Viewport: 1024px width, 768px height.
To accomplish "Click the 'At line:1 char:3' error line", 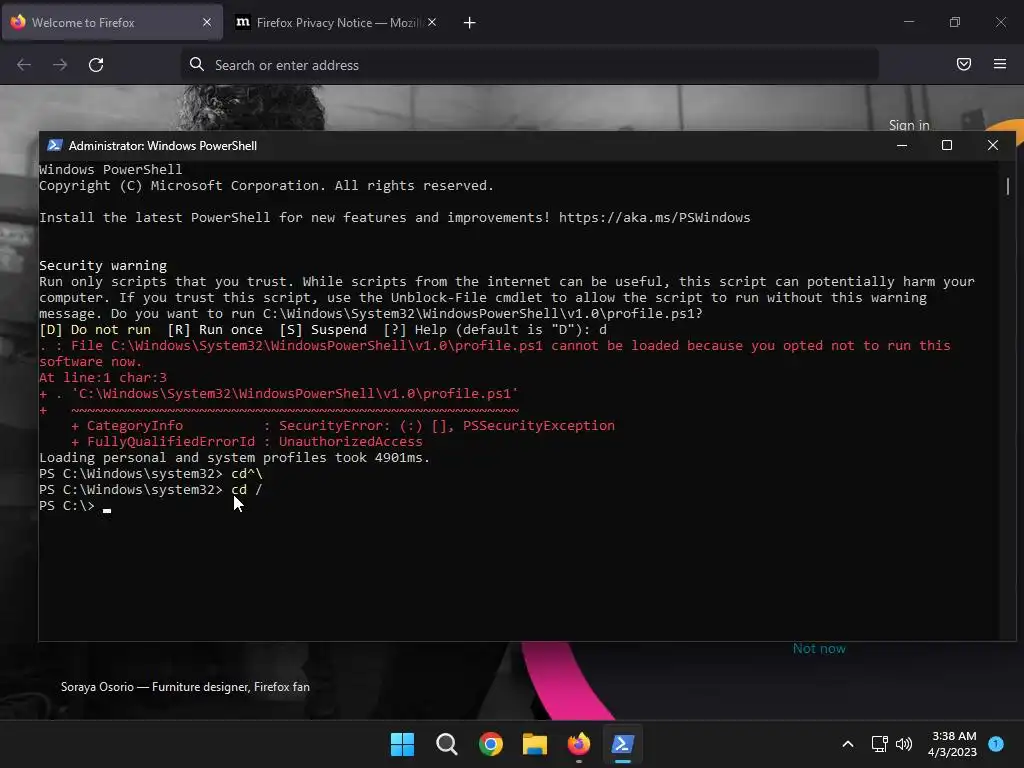I will click(x=103, y=377).
